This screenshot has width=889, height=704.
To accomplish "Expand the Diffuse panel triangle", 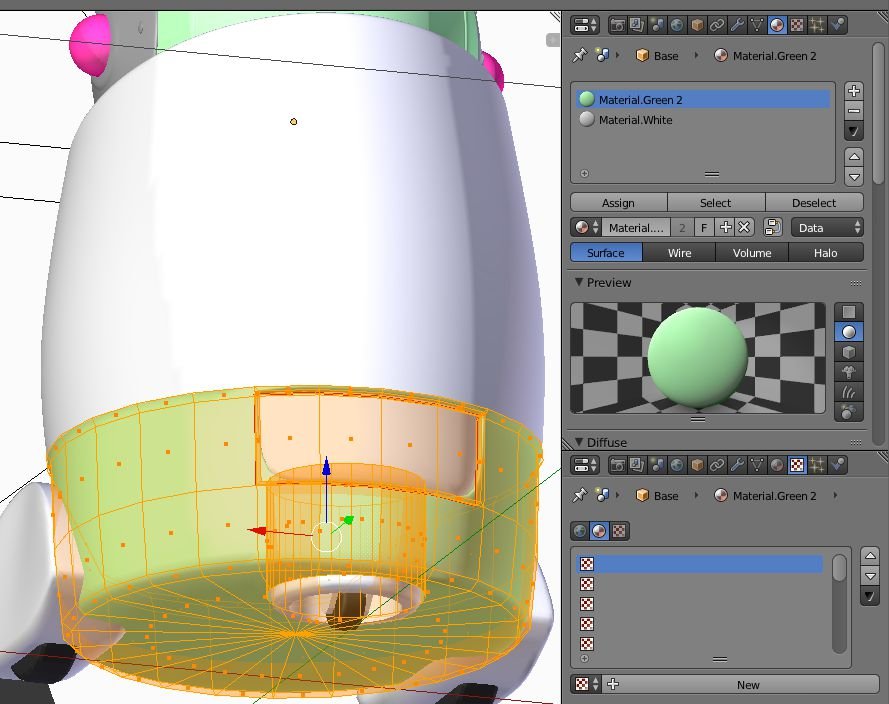I will pos(579,442).
